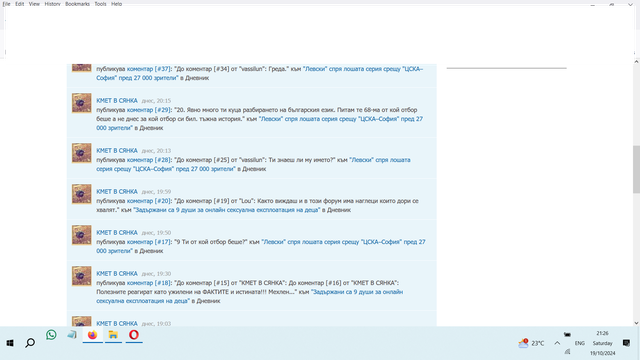Viewport: 640px width, 360px height.
Task: Switch the ENG input language
Action: point(580,343)
